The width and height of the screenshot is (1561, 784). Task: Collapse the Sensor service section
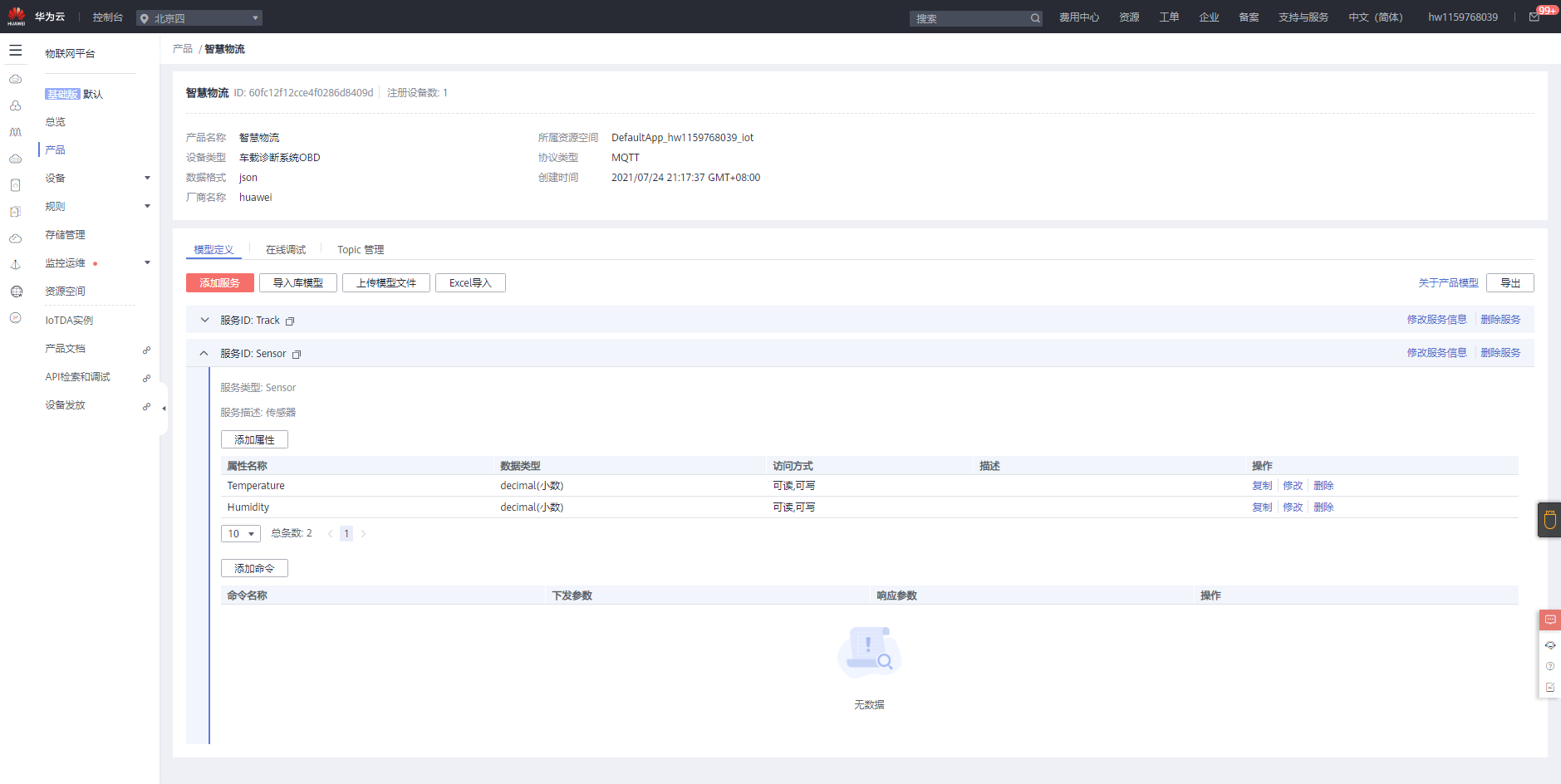(204, 353)
